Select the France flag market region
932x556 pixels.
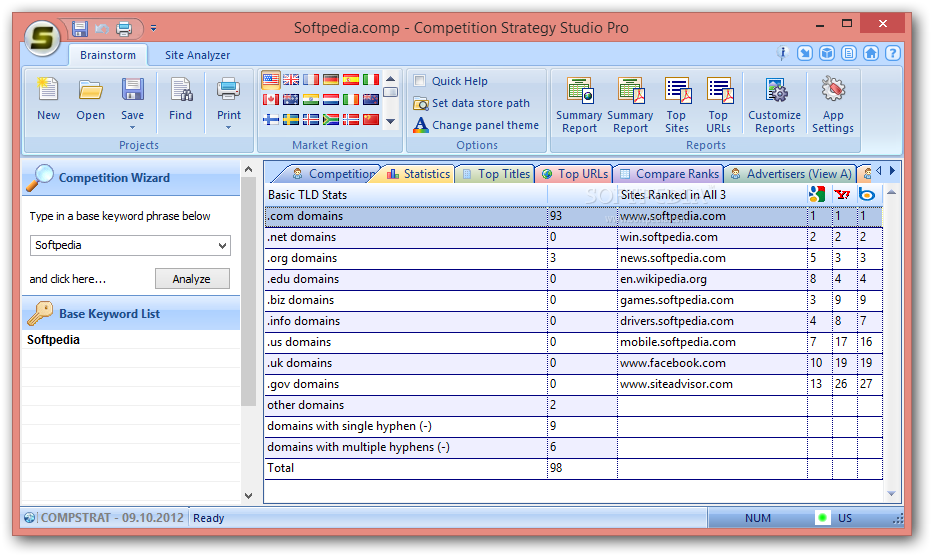point(311,80)
